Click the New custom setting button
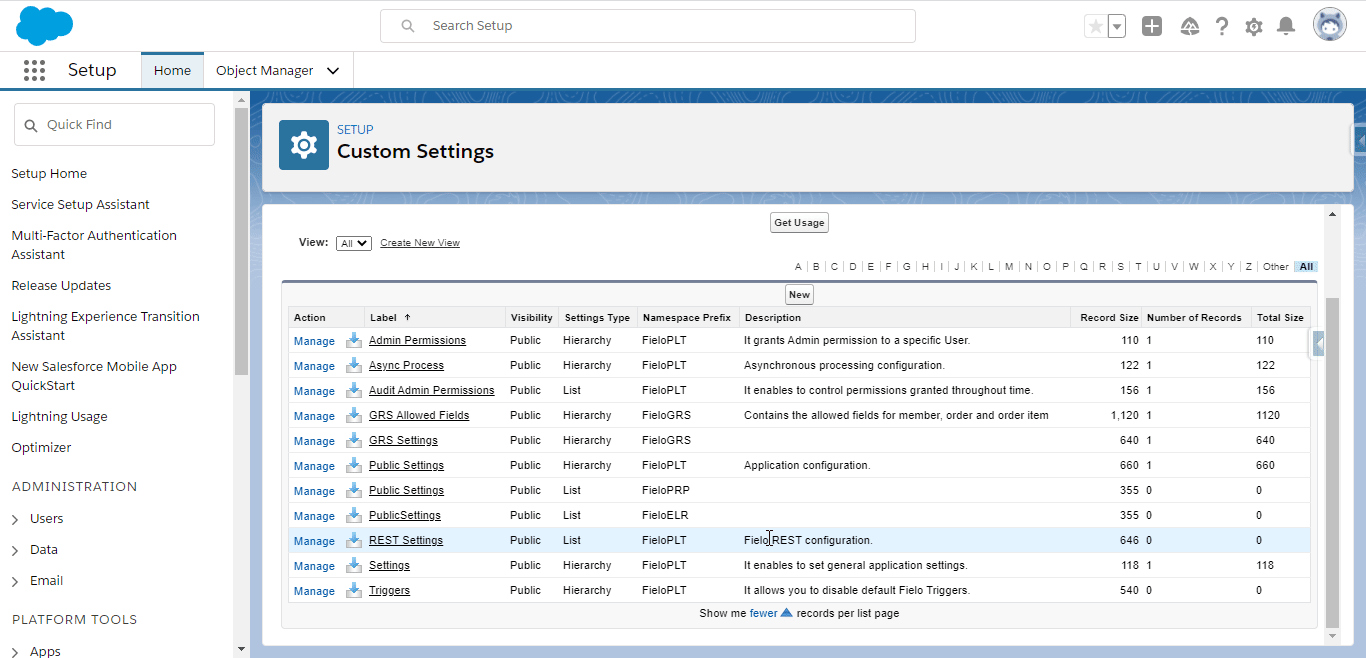This screenshot has height=658, width=1366. 799,294
